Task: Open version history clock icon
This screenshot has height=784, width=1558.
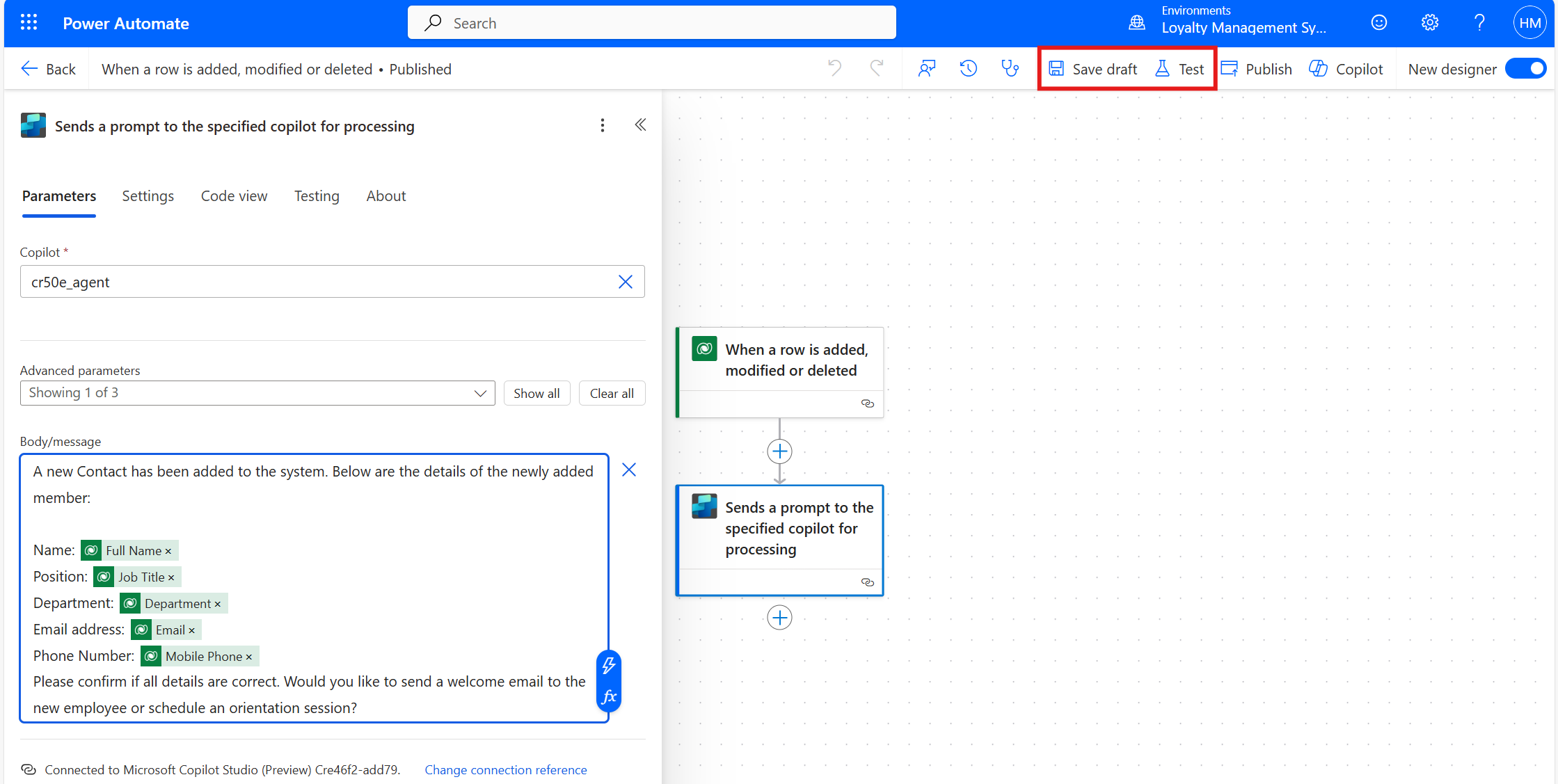Action: (968, 68)
